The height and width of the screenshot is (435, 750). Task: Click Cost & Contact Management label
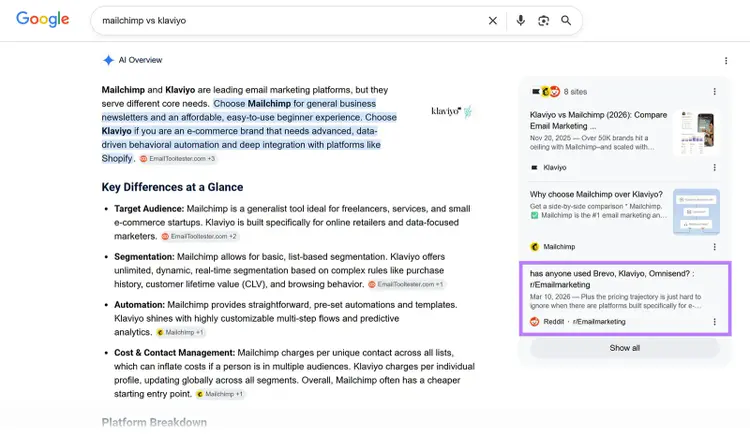[x=175, y=353]
